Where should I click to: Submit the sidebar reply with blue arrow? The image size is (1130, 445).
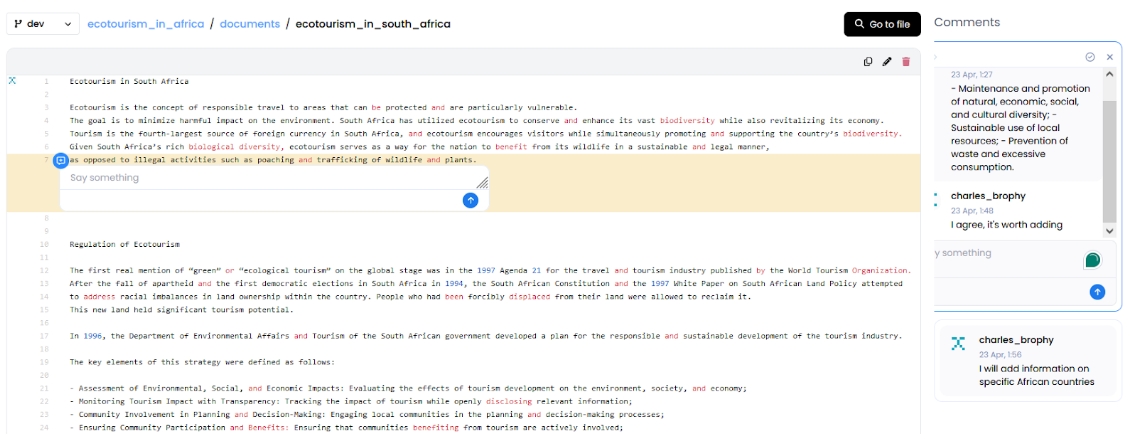(x=1097, y=292)
